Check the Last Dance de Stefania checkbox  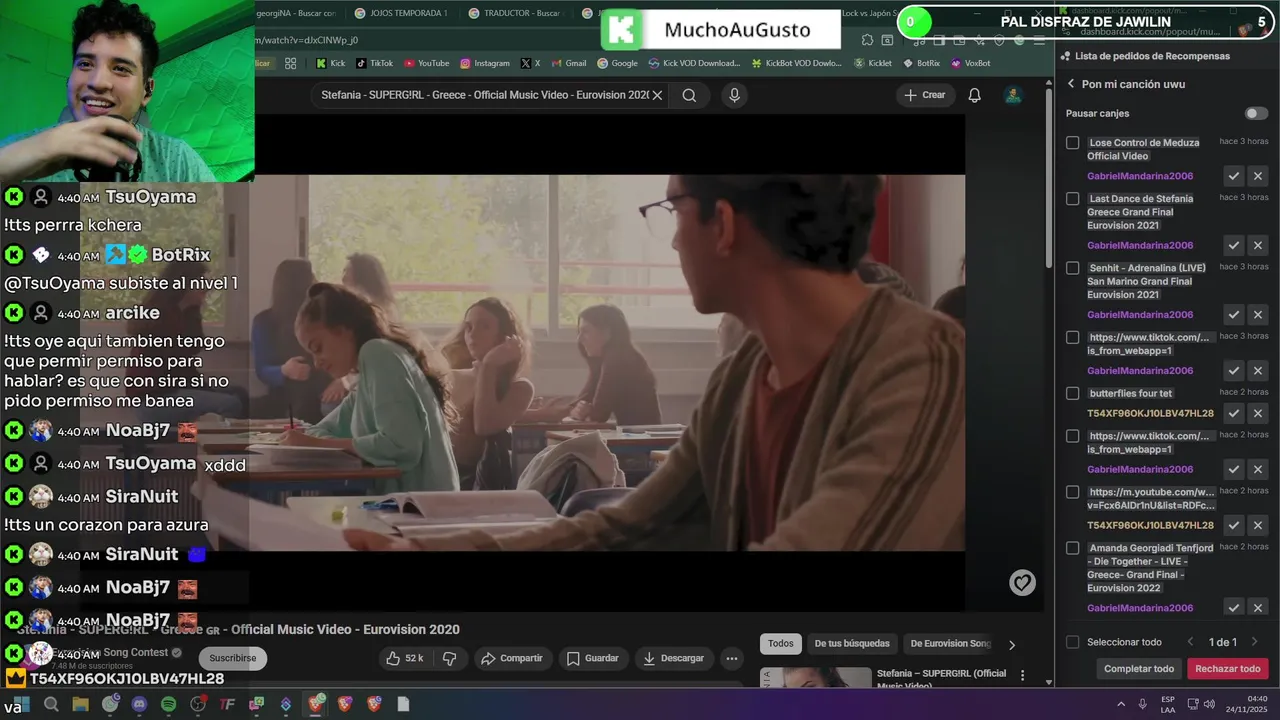(1073, 199)
